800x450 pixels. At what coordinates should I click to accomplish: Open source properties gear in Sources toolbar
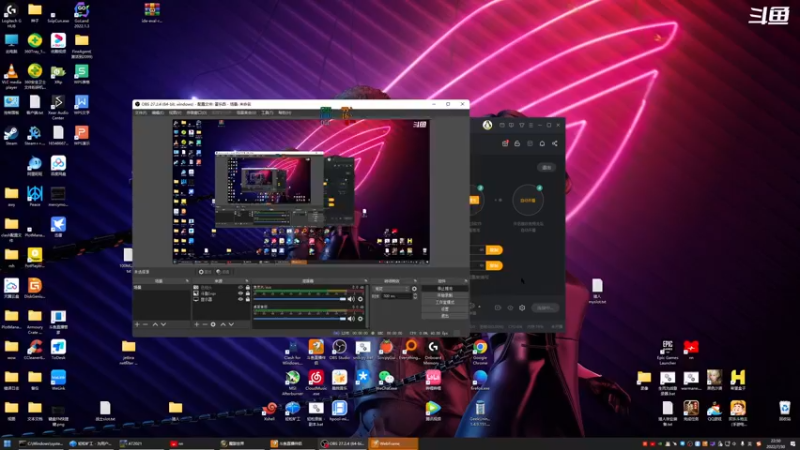click(213, 324)
